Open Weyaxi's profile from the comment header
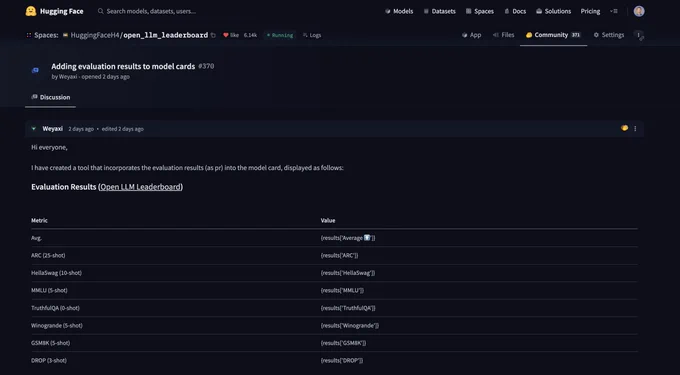Image resolution: width=680 pixels, height=375 pixels. pos(52,129)
